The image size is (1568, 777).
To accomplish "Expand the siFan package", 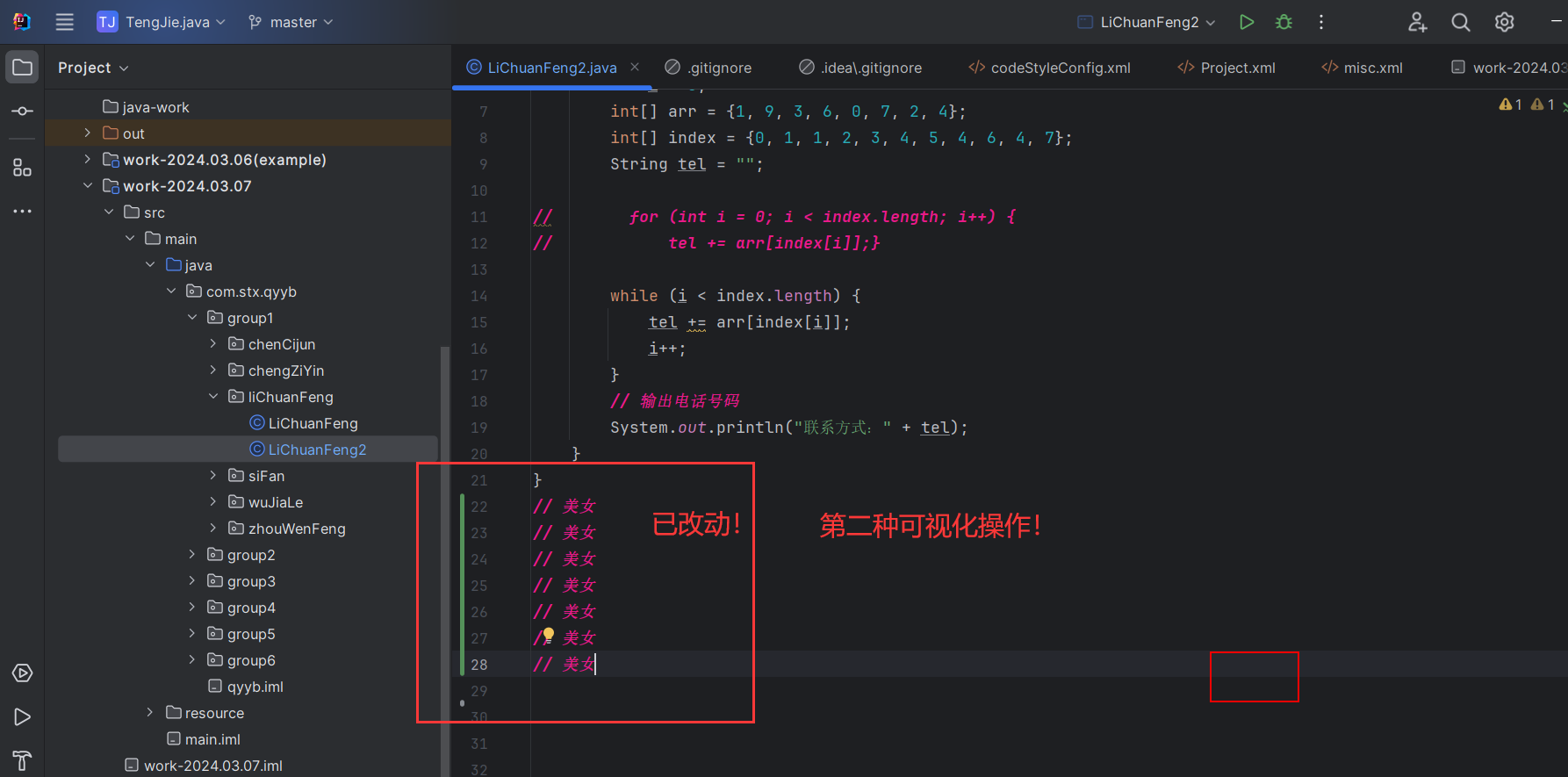I will (213, 475).
